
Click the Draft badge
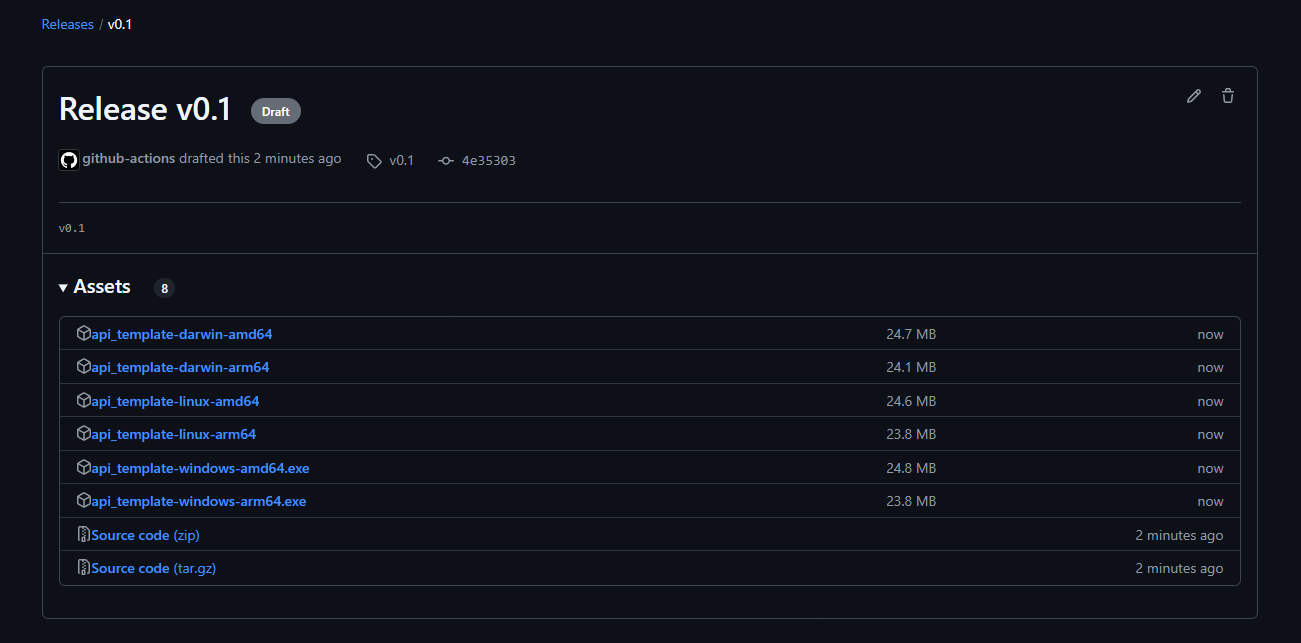pos(275,110)
